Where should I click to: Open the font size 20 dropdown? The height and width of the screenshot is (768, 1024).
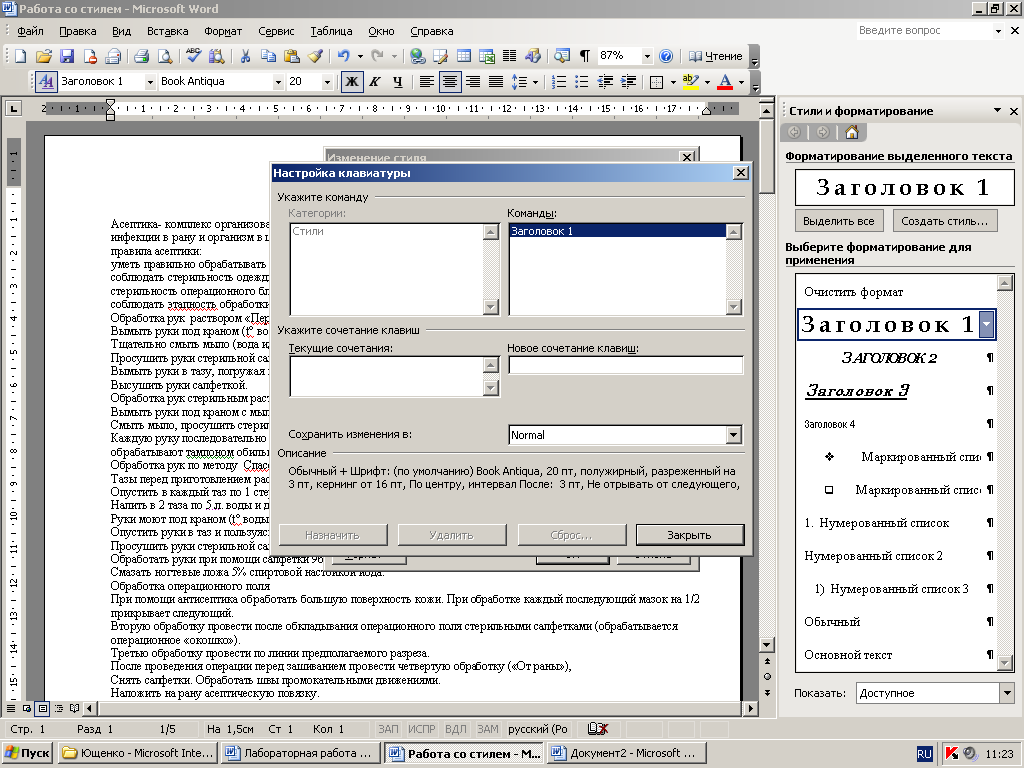click(x=327, y=82)
